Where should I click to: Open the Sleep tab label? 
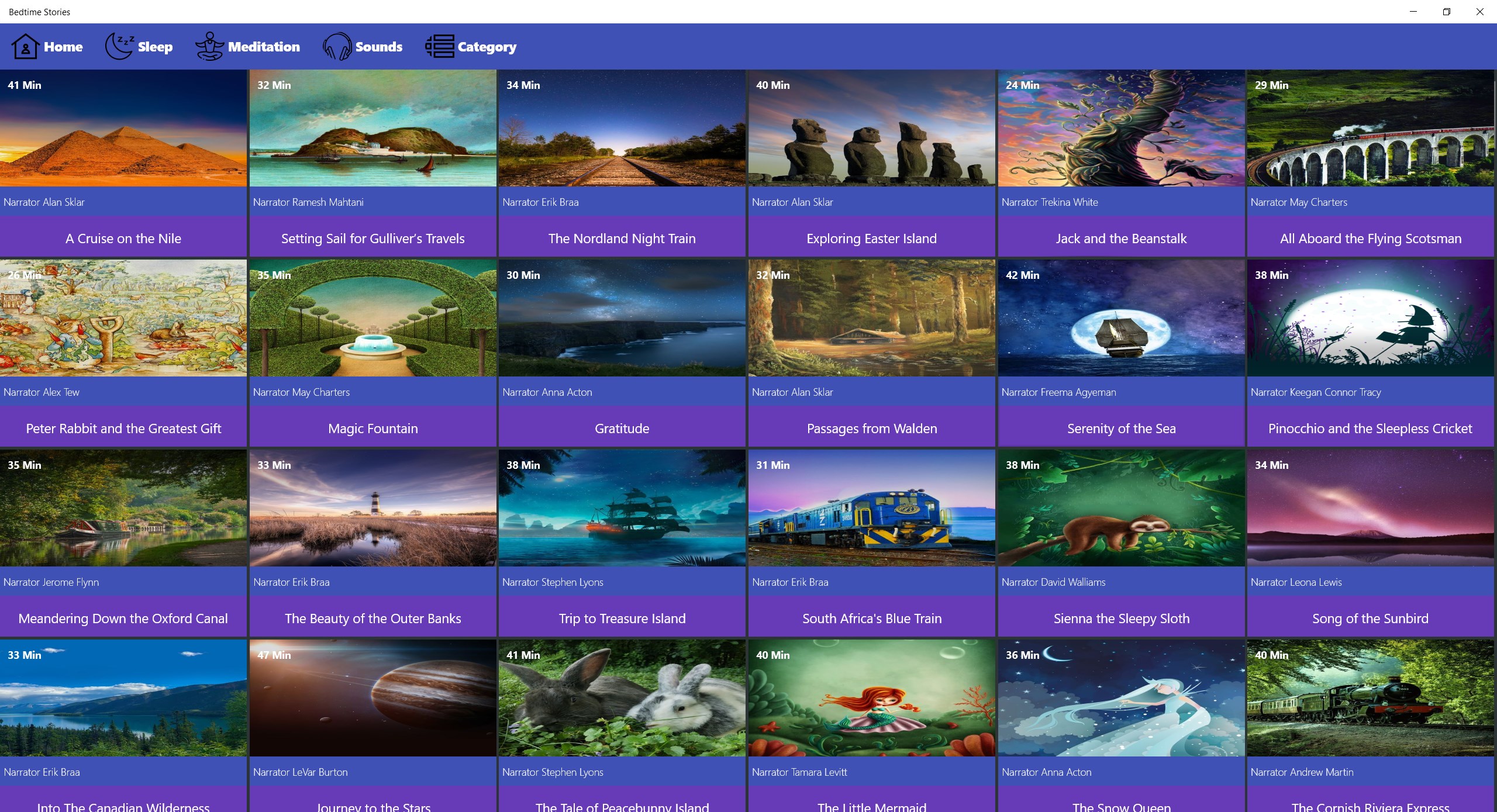(155, 47)
